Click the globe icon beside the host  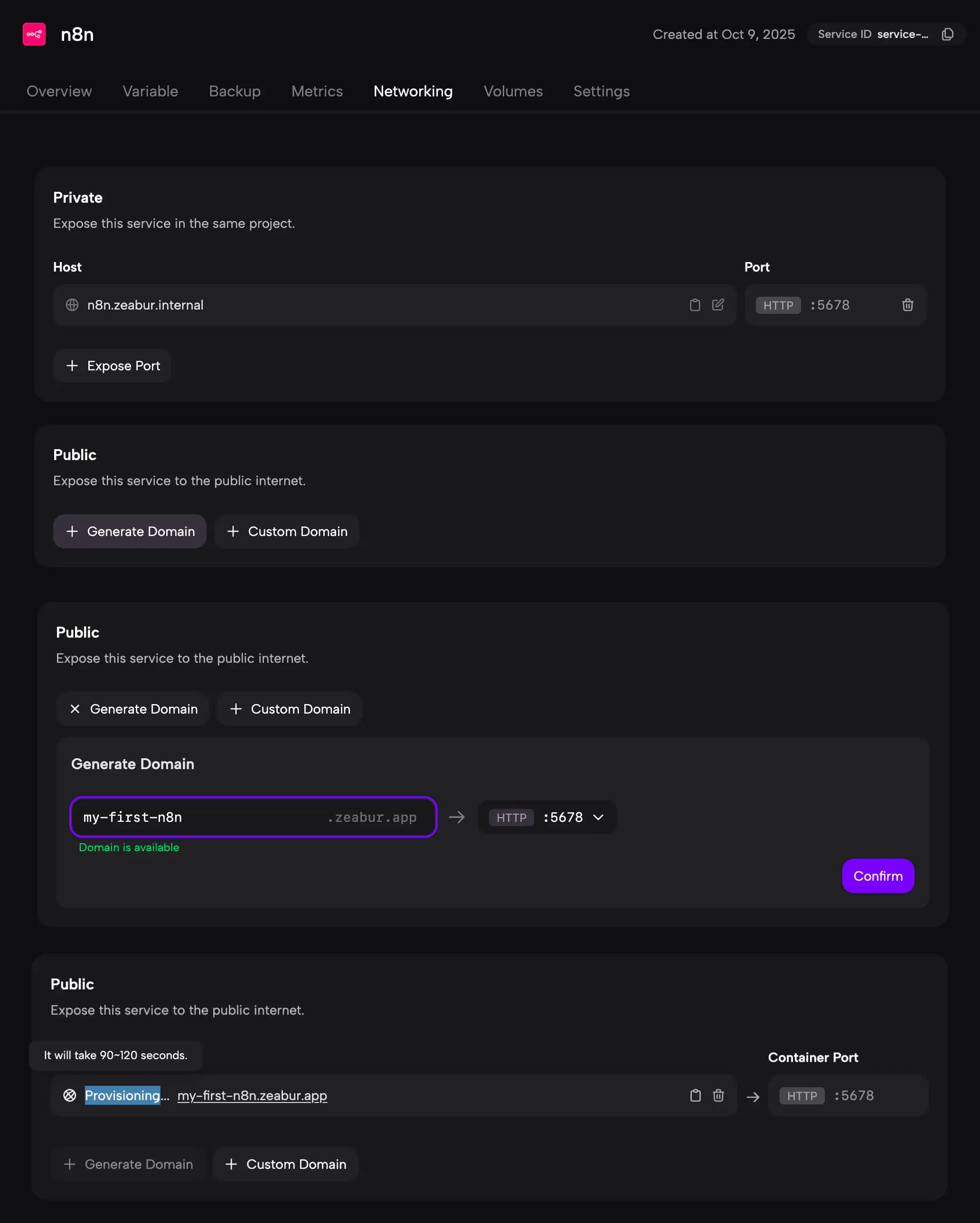pos(72,305)
